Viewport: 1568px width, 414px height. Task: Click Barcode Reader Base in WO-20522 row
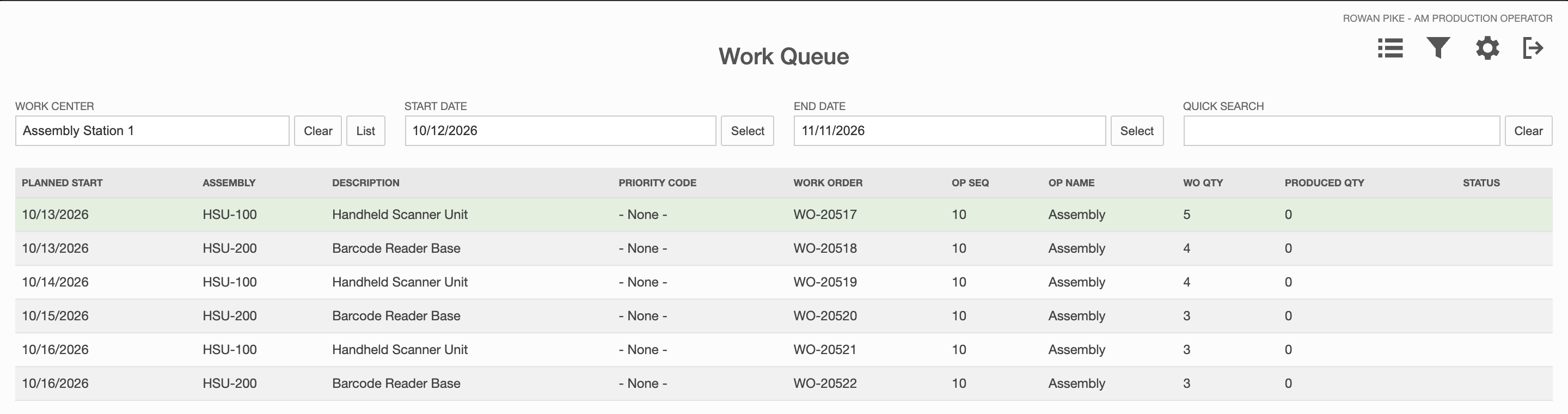(x=396, y=383)
